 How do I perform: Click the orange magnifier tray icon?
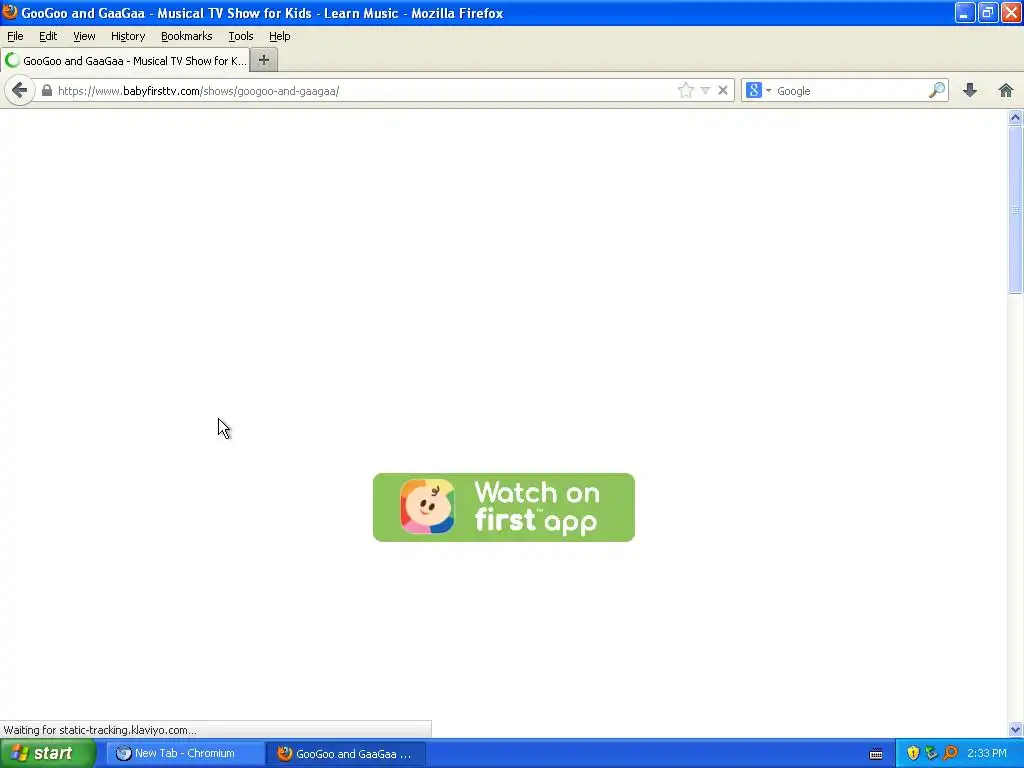point(950,754)
